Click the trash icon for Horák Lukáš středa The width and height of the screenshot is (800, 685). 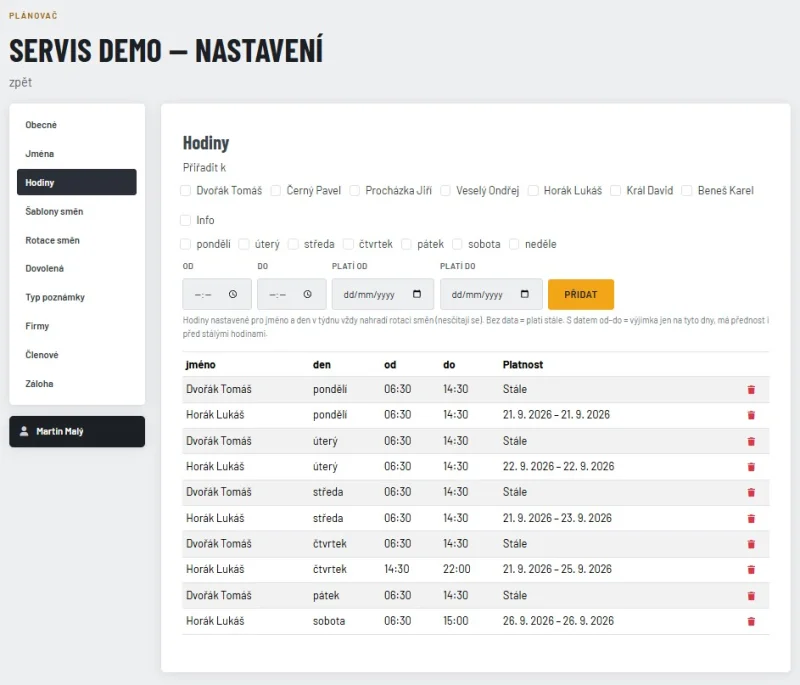(x=751, y=518)
